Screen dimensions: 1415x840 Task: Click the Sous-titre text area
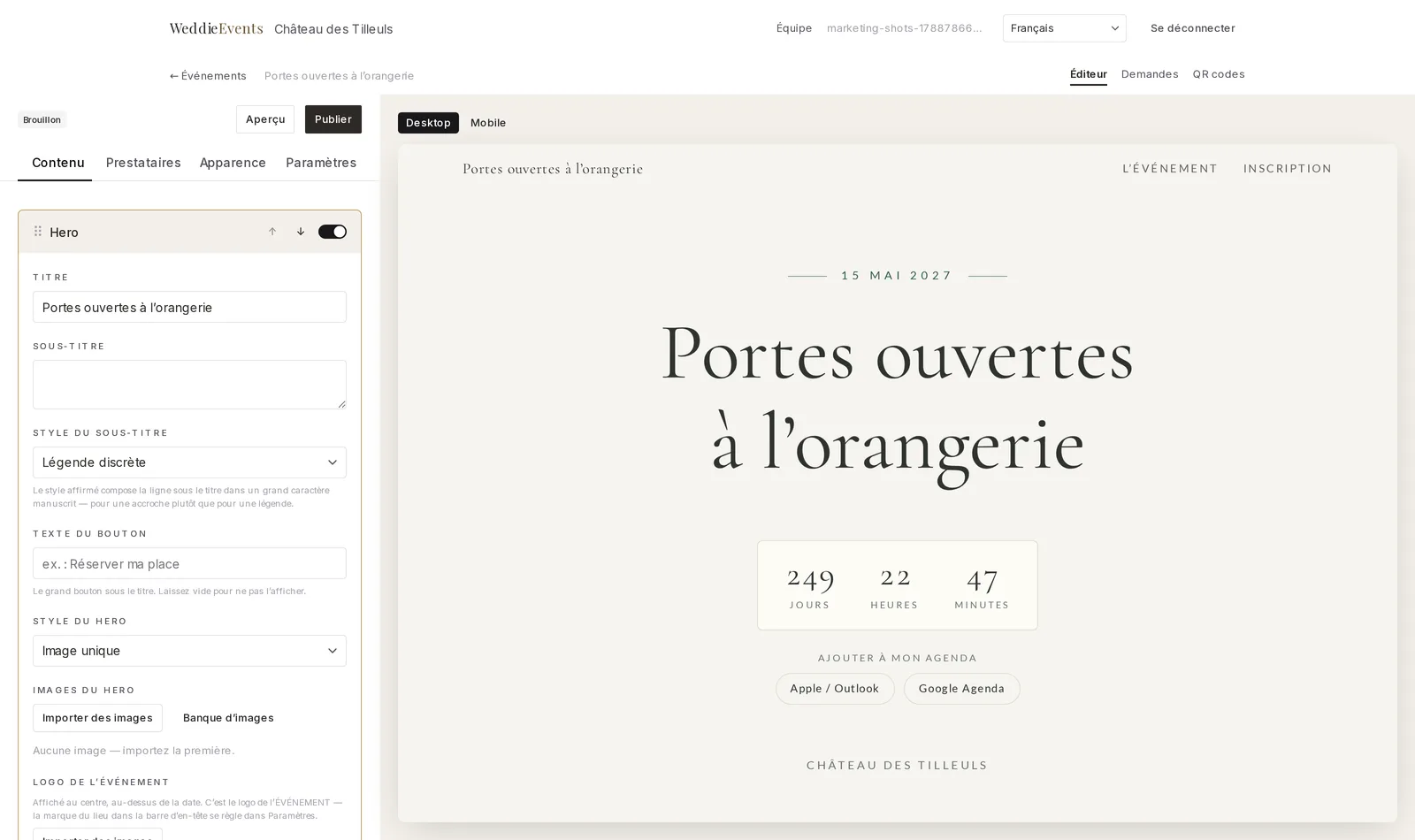[189, 385]
